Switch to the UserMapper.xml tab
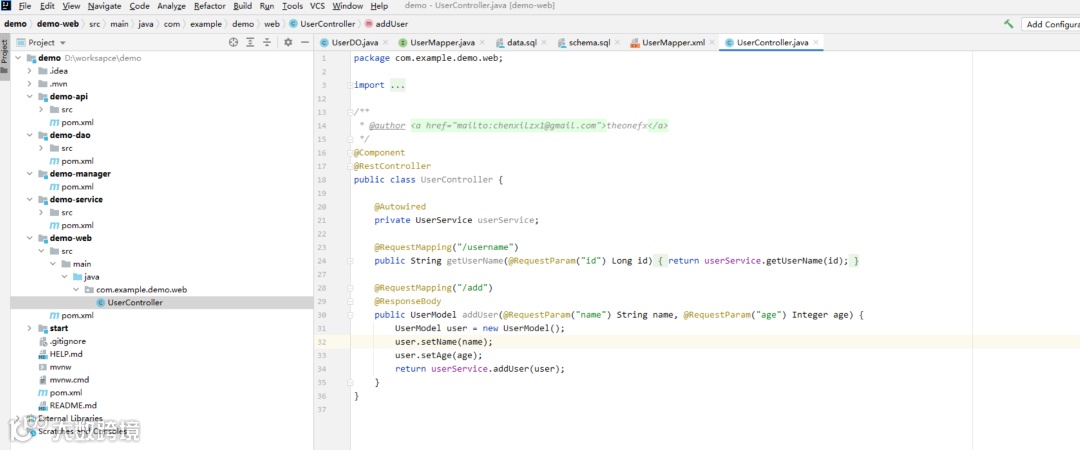This screenshot has width=1080, height=450. [x=673, y=43]
